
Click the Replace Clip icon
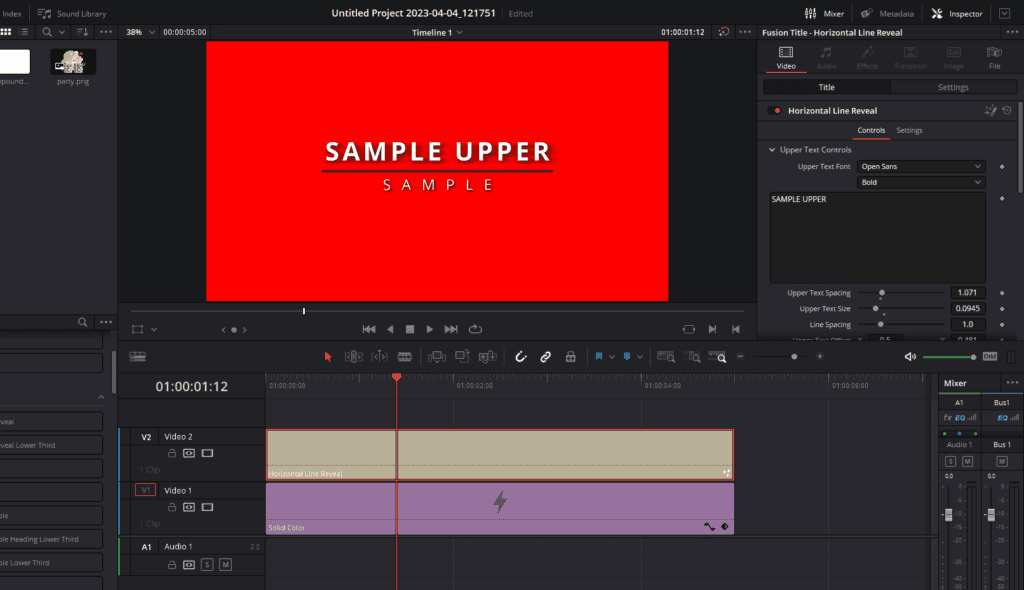point(487,357)
